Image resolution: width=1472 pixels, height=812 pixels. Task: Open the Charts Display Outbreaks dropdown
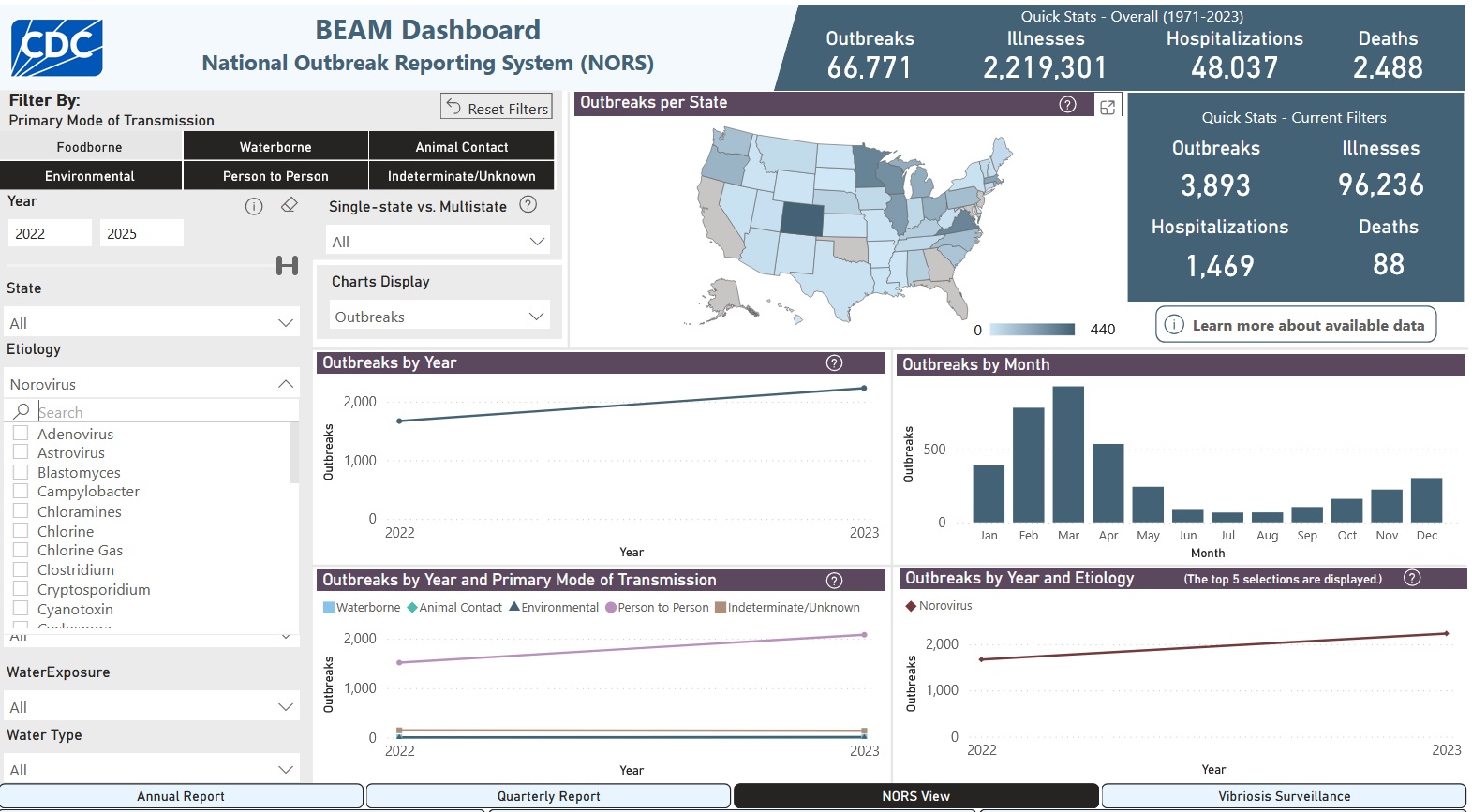pos(439,316)
